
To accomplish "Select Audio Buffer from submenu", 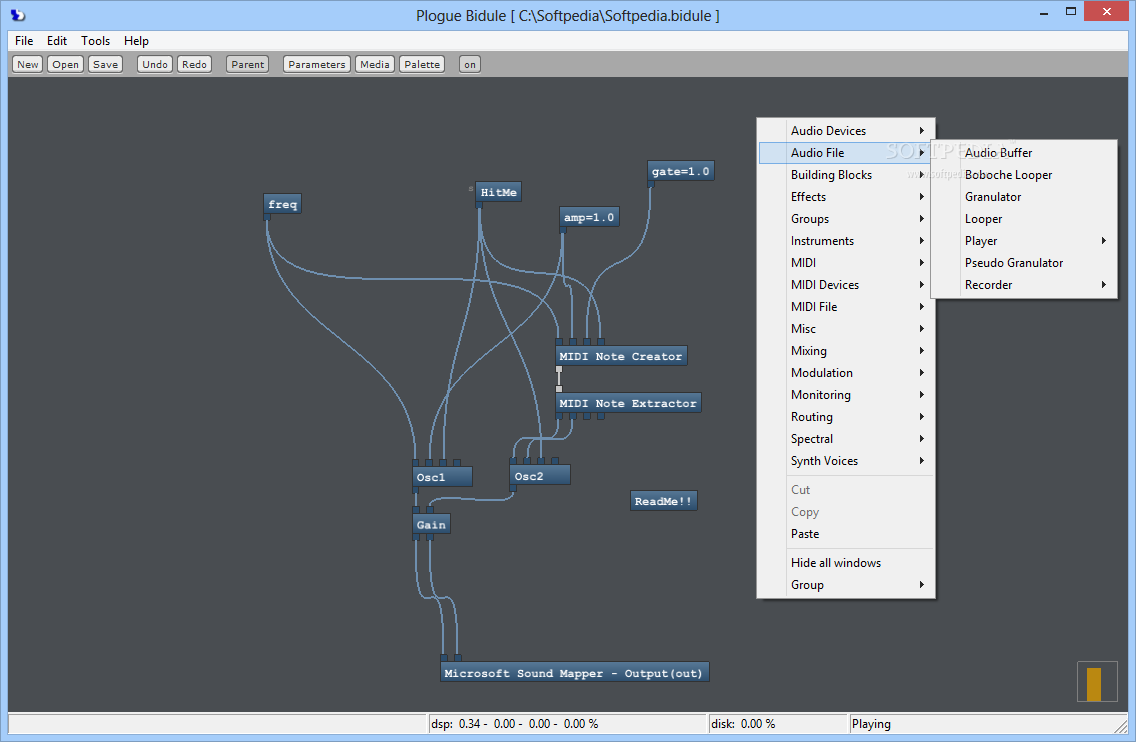I will point(1024,153).
